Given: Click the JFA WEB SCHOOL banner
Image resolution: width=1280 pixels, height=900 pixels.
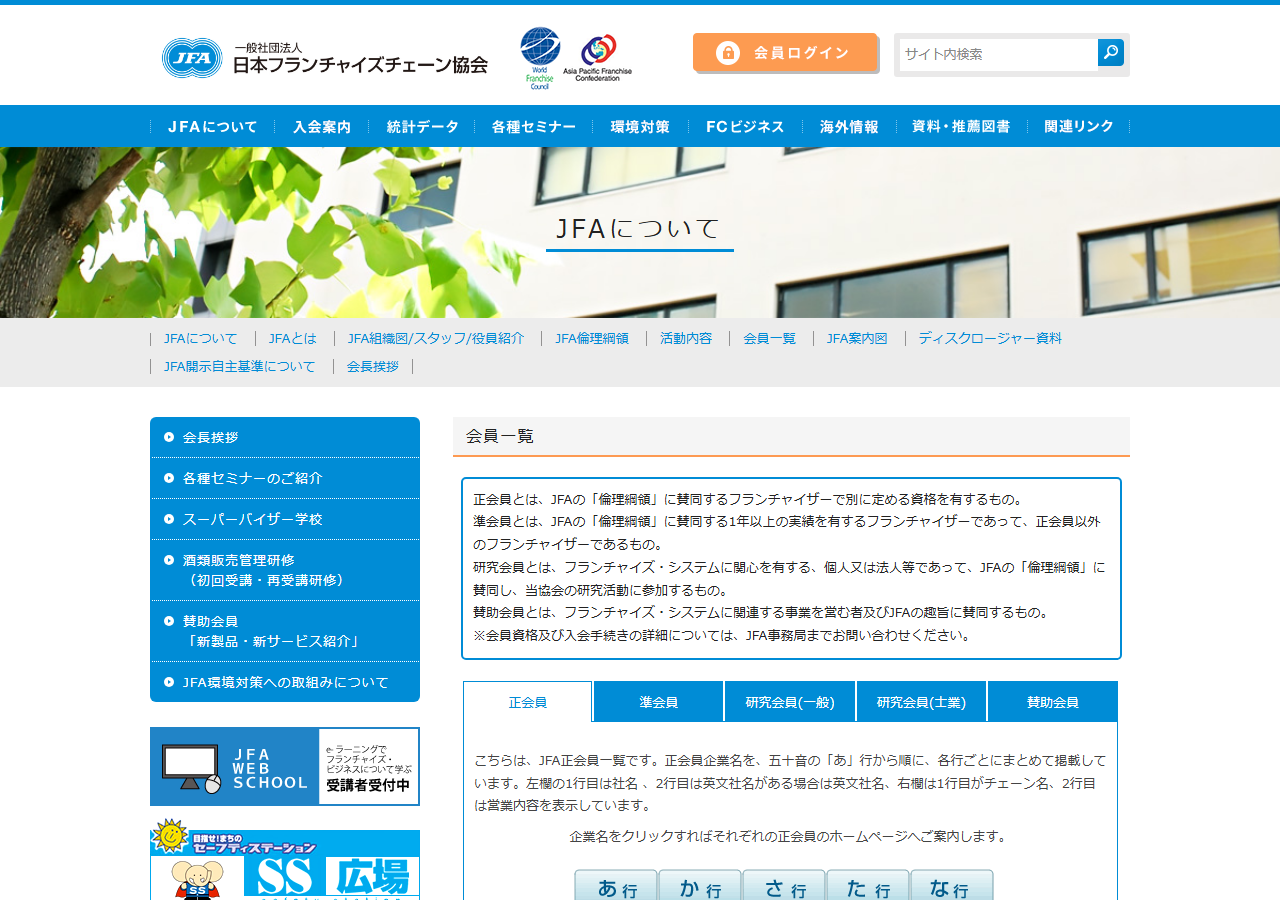Looking at the screenshot, I should [285, 766].
